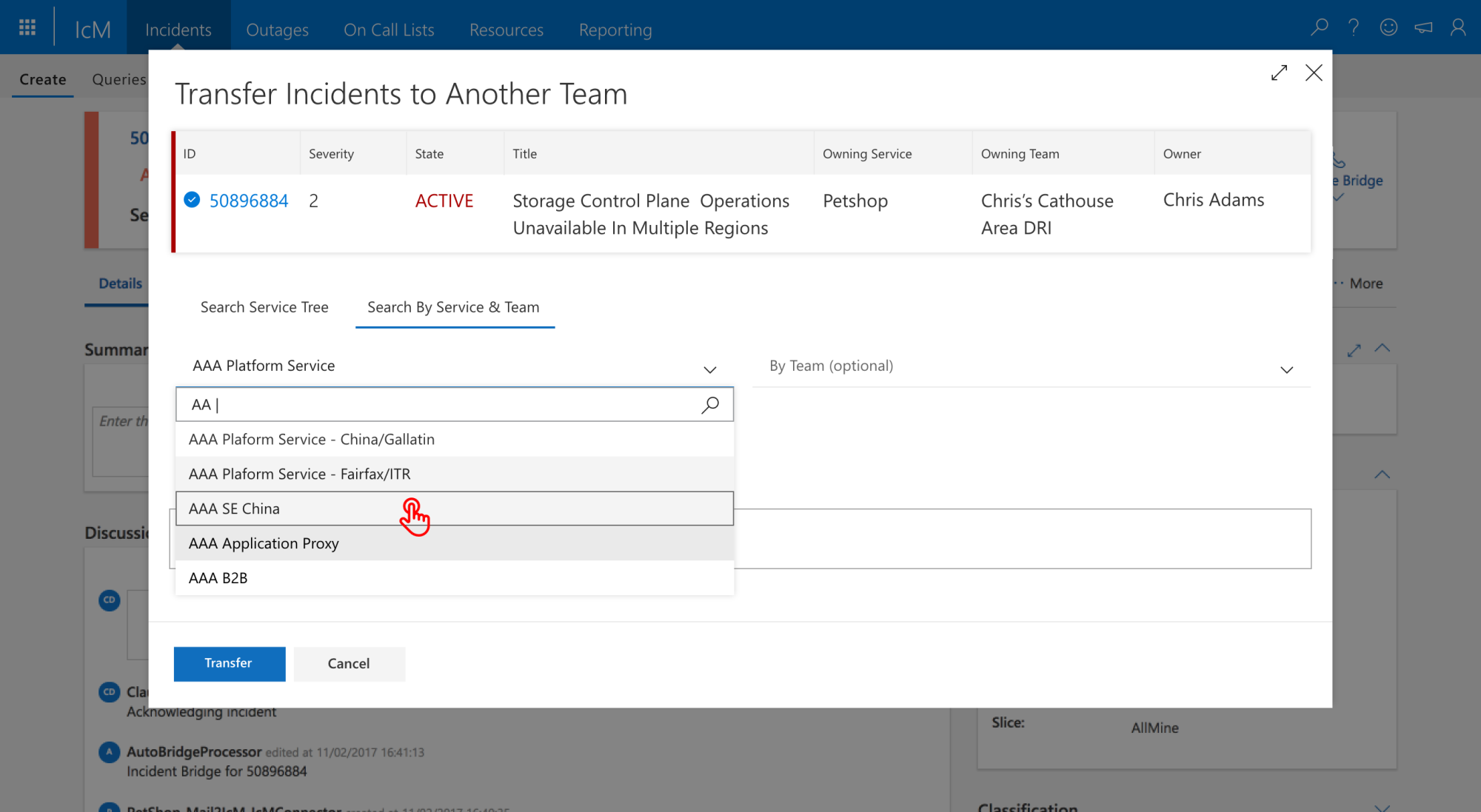Viewport: 1481px width, 812px height.
Task: Choose AAA Plaform Service - Fairfax/ITR
Action: (x=455, y=474)
